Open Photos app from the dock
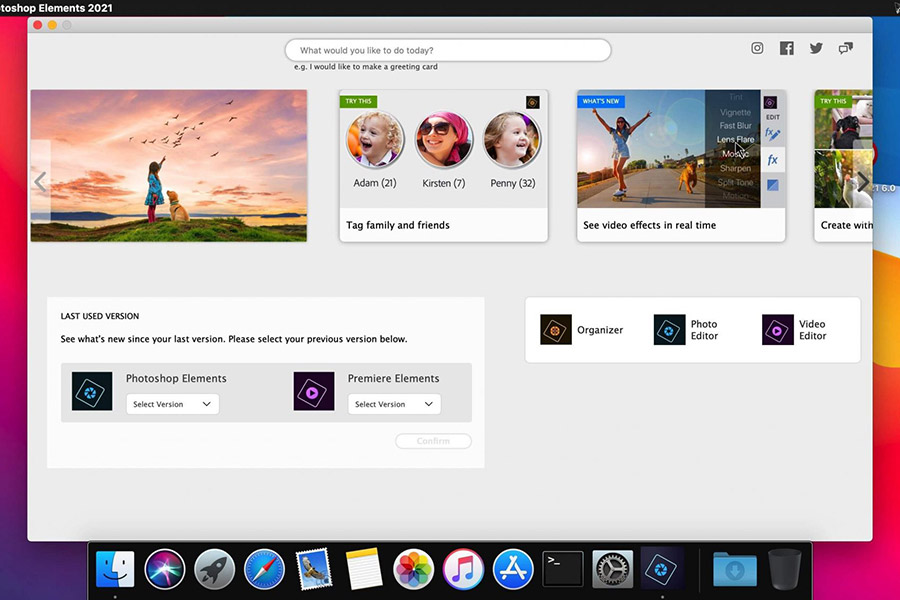Image resolution: width=900 pixels, height=600 pixels. coord(413,569)
